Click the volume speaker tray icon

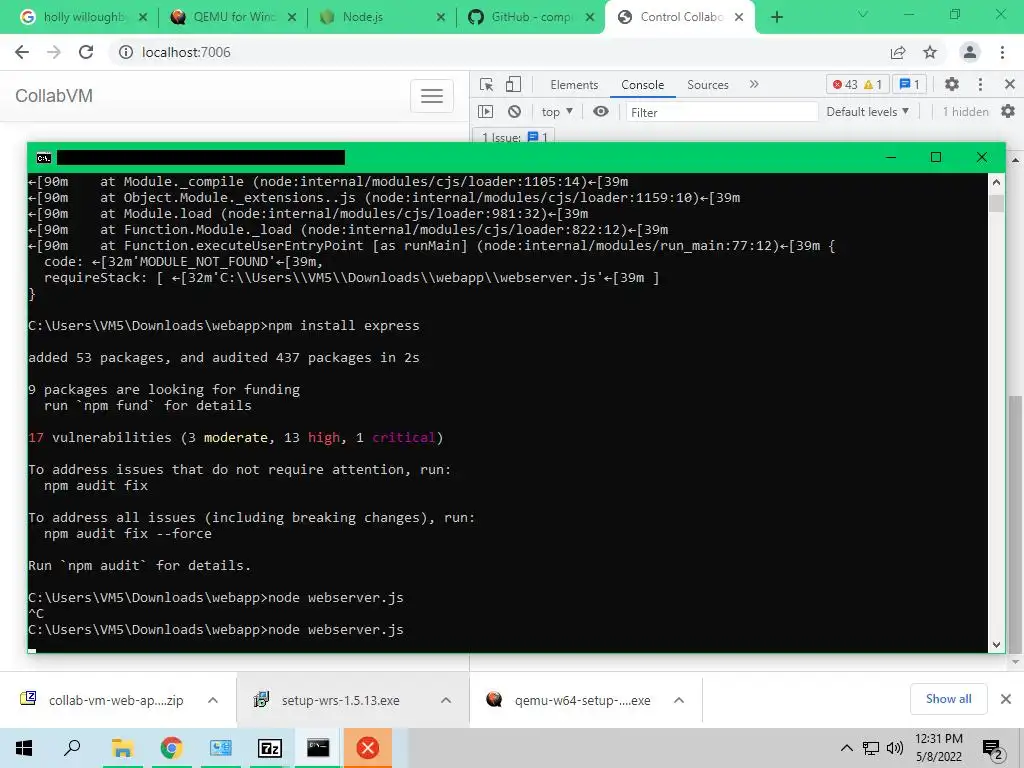(895, 748)
